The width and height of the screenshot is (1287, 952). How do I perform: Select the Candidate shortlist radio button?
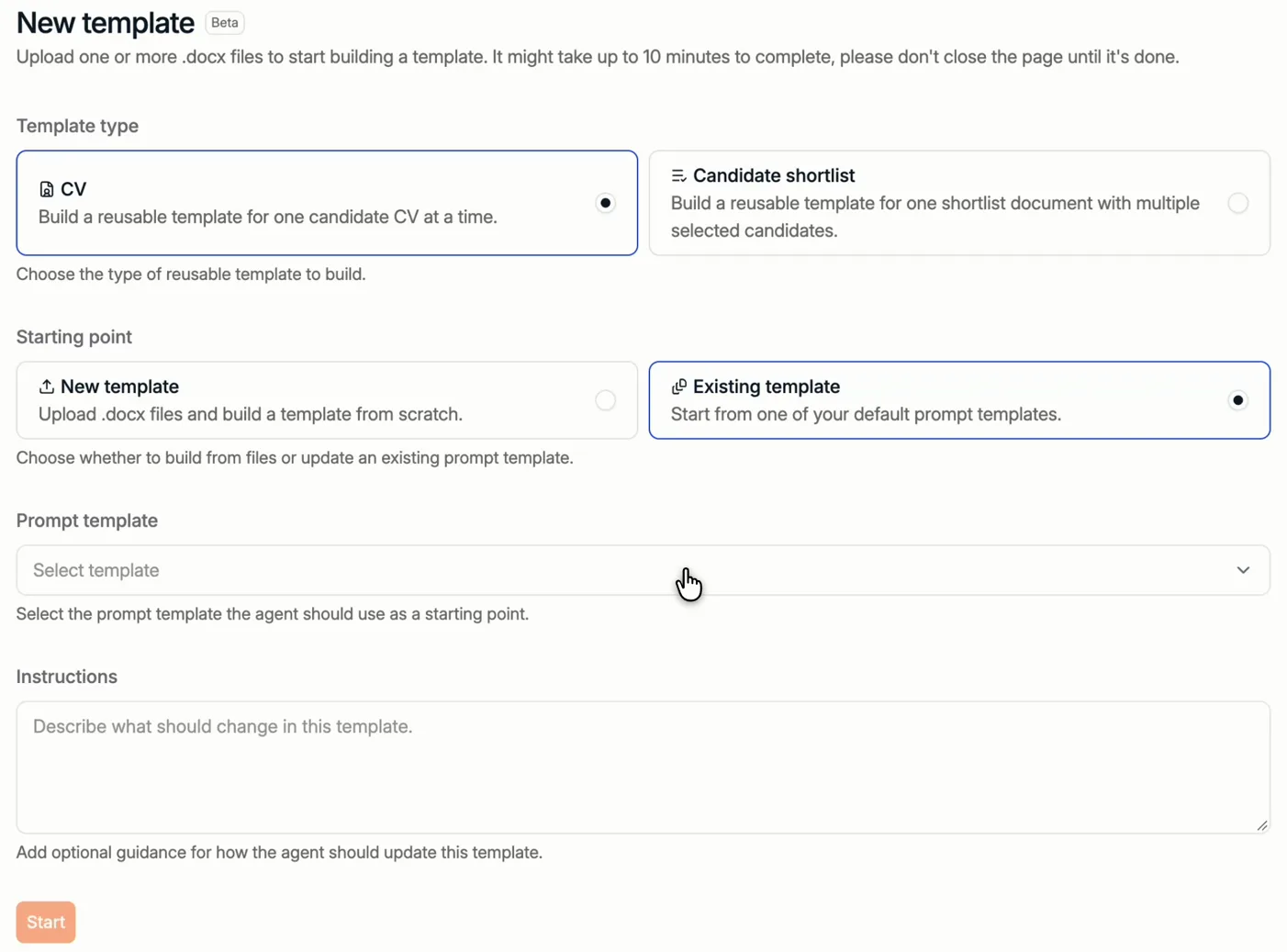(x=1237, y=203)
